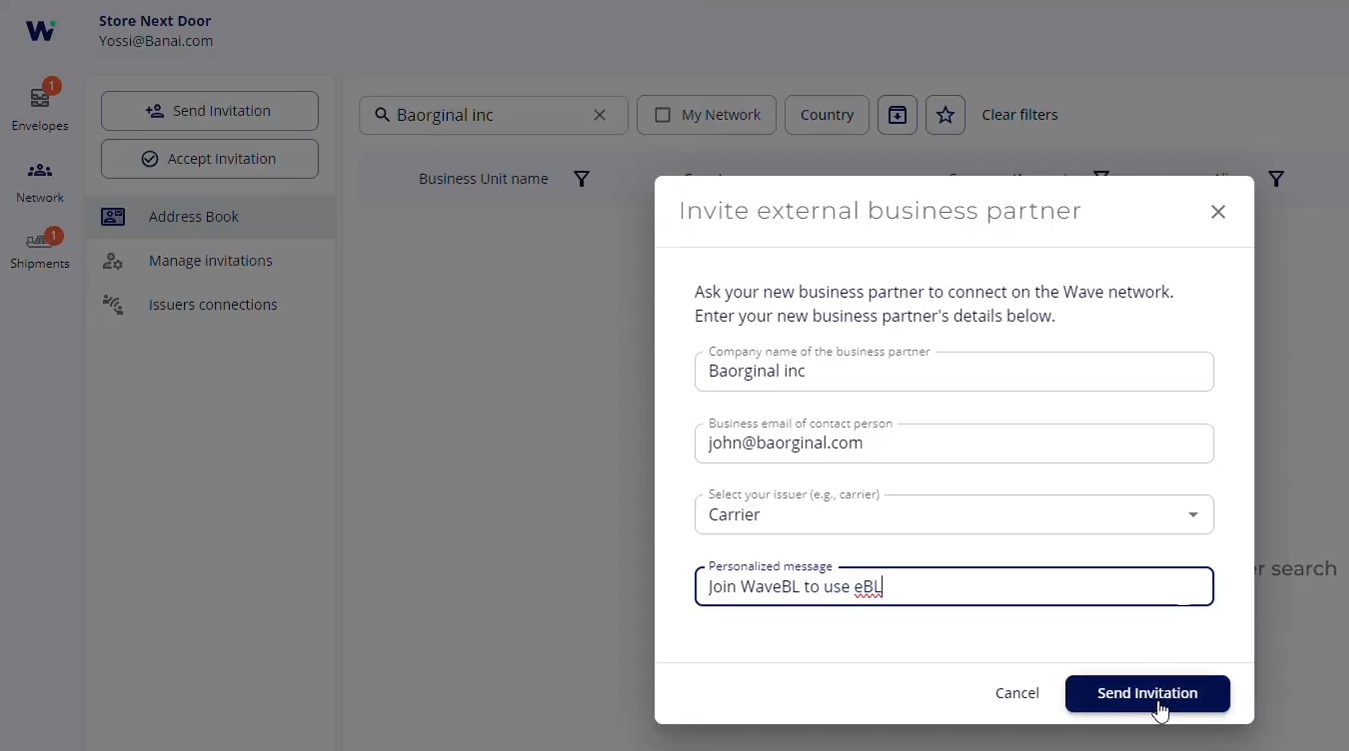This screenshot has width=1349, height=751.
Task: Open the Country filter dropdown
Action: coord(826,115)
